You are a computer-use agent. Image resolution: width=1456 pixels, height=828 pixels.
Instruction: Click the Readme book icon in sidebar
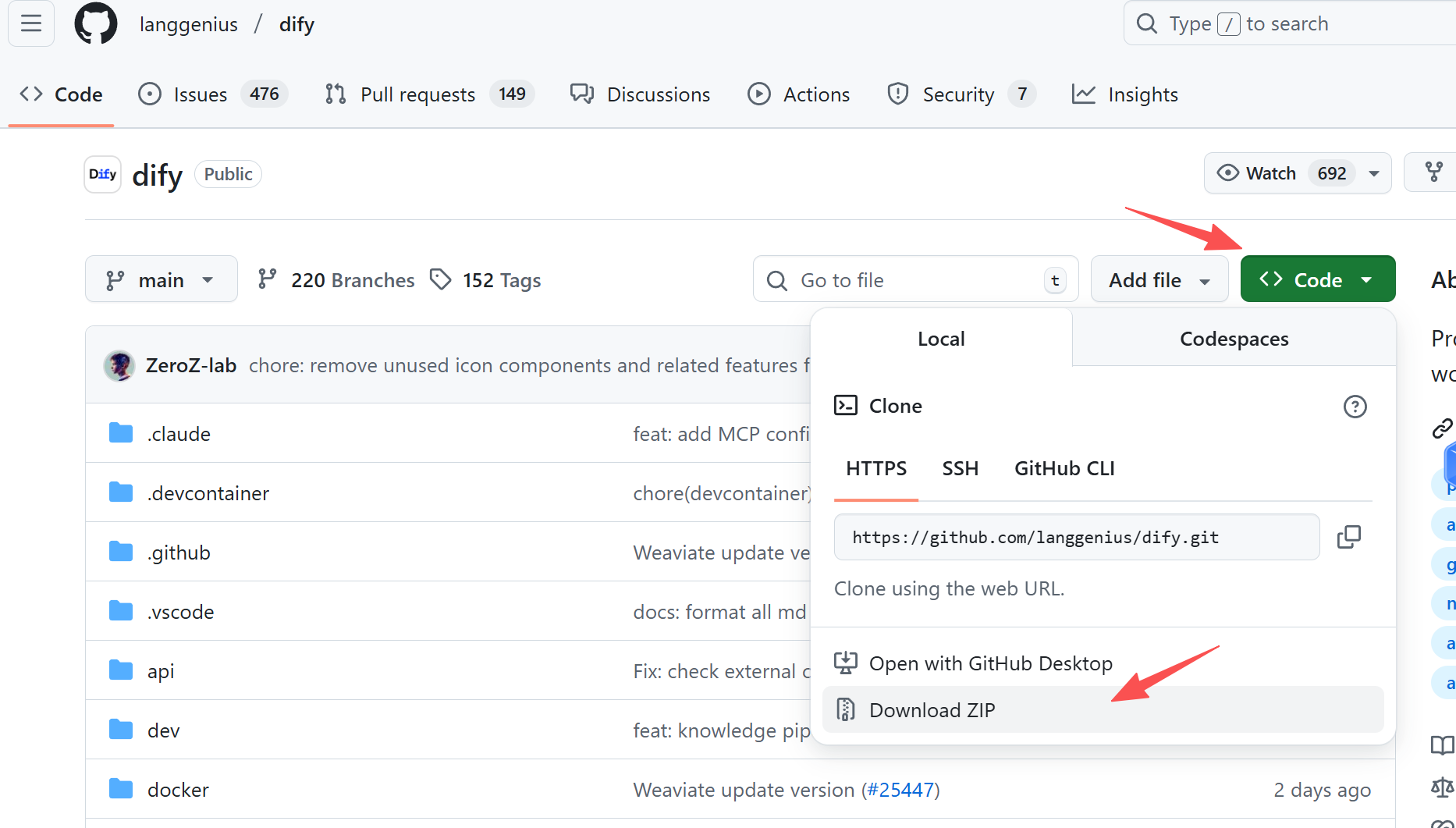tap(1442, 745)
